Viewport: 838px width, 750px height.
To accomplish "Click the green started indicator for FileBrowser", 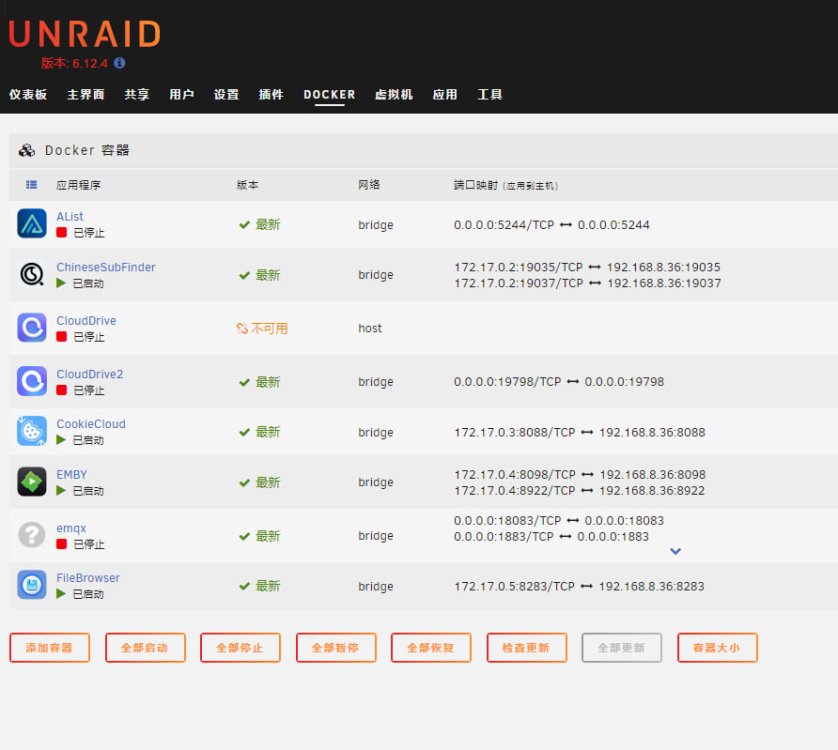I will click(61, 593).
